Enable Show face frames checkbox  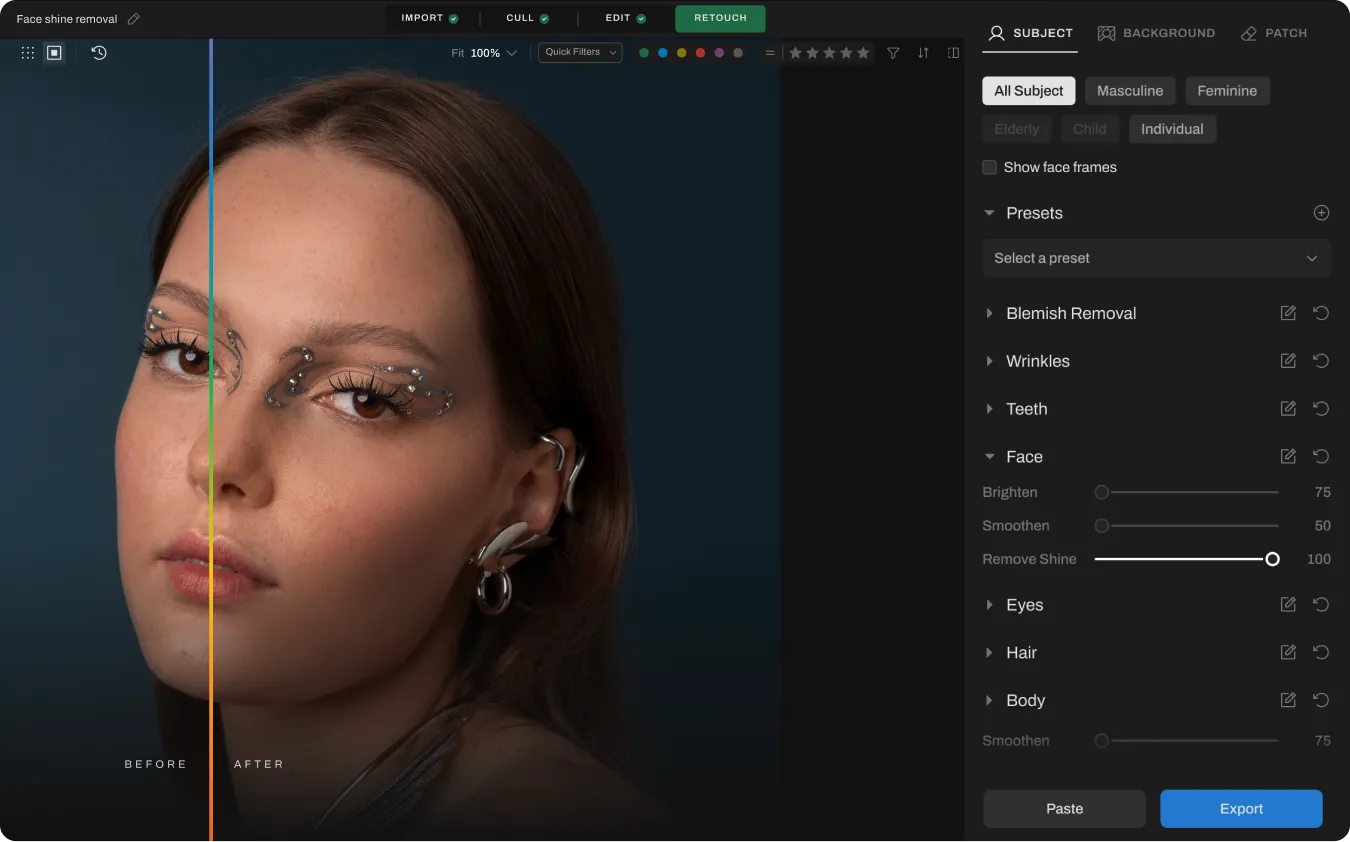pyautogui.click(x=990, y=168)
